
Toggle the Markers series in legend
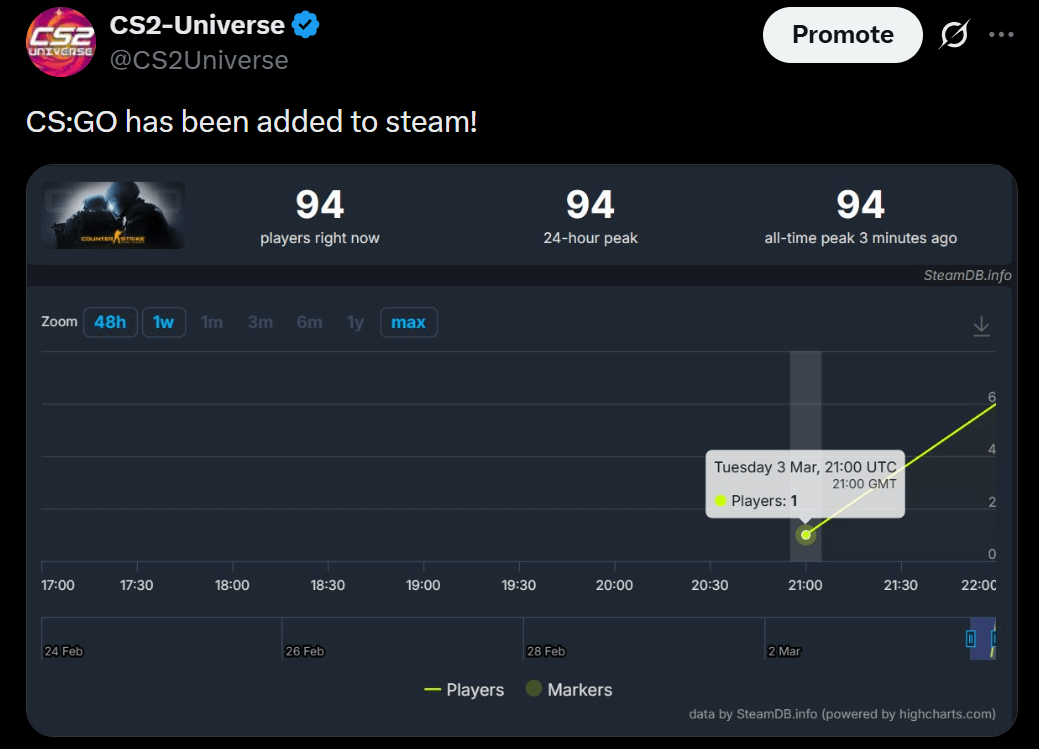568,690
